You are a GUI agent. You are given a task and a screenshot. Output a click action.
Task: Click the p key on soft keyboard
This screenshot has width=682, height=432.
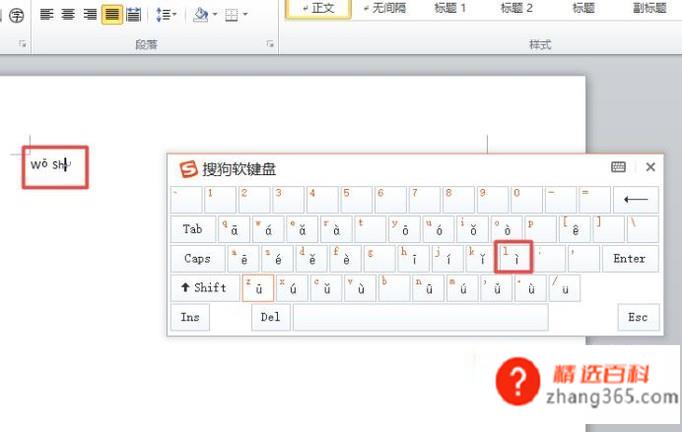pyautogui.click(x=541, y=229)
